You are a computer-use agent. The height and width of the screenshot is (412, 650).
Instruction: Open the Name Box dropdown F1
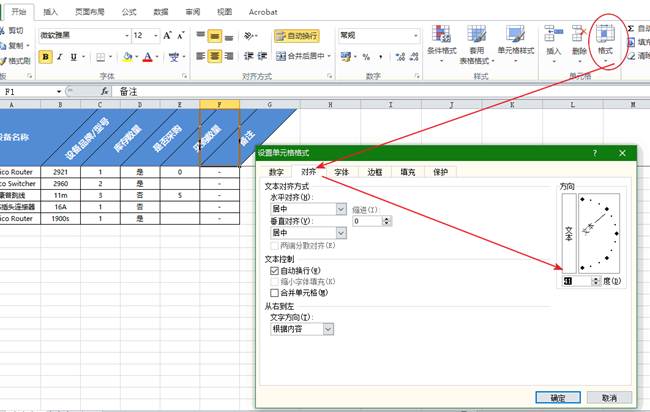[x=59, y=92]
